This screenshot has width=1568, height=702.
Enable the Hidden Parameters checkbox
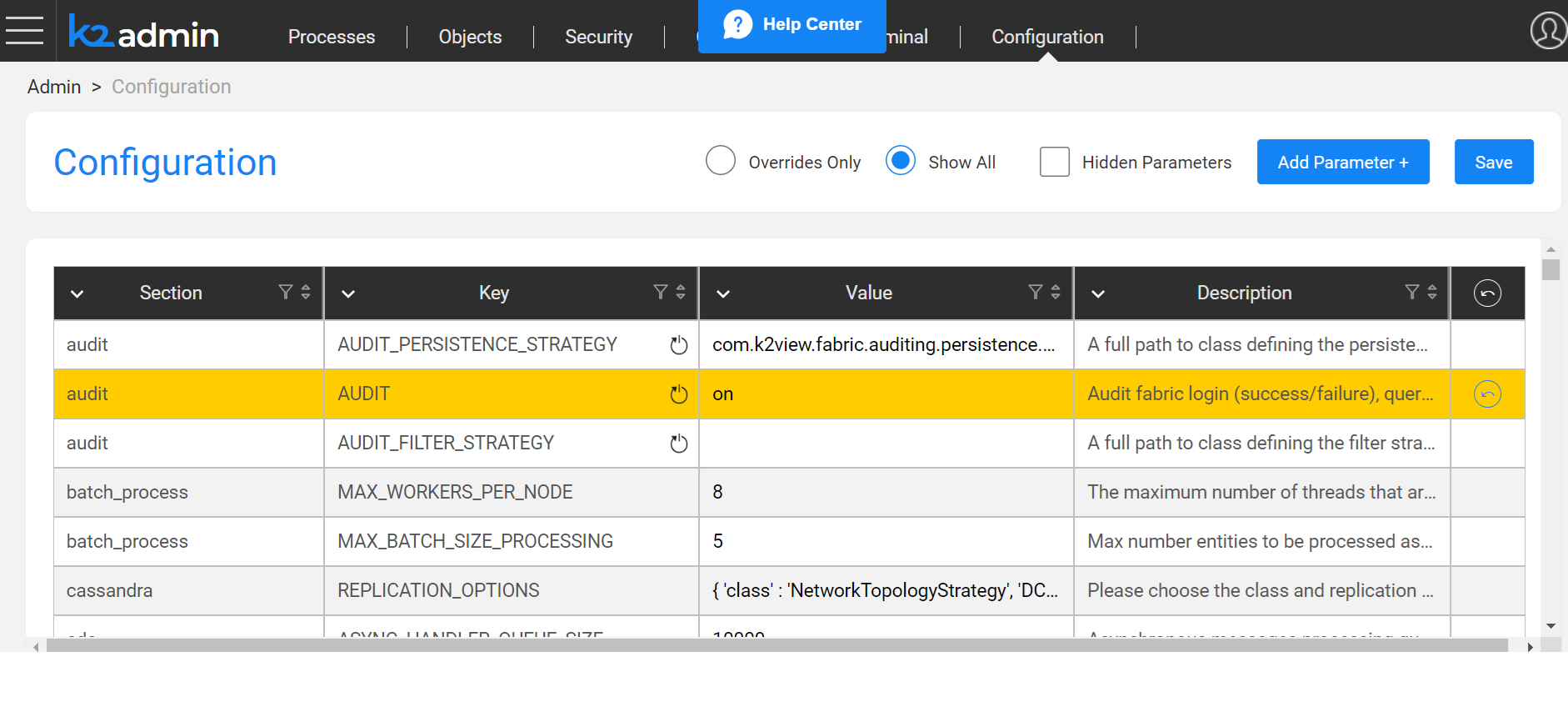(1055, 162)
